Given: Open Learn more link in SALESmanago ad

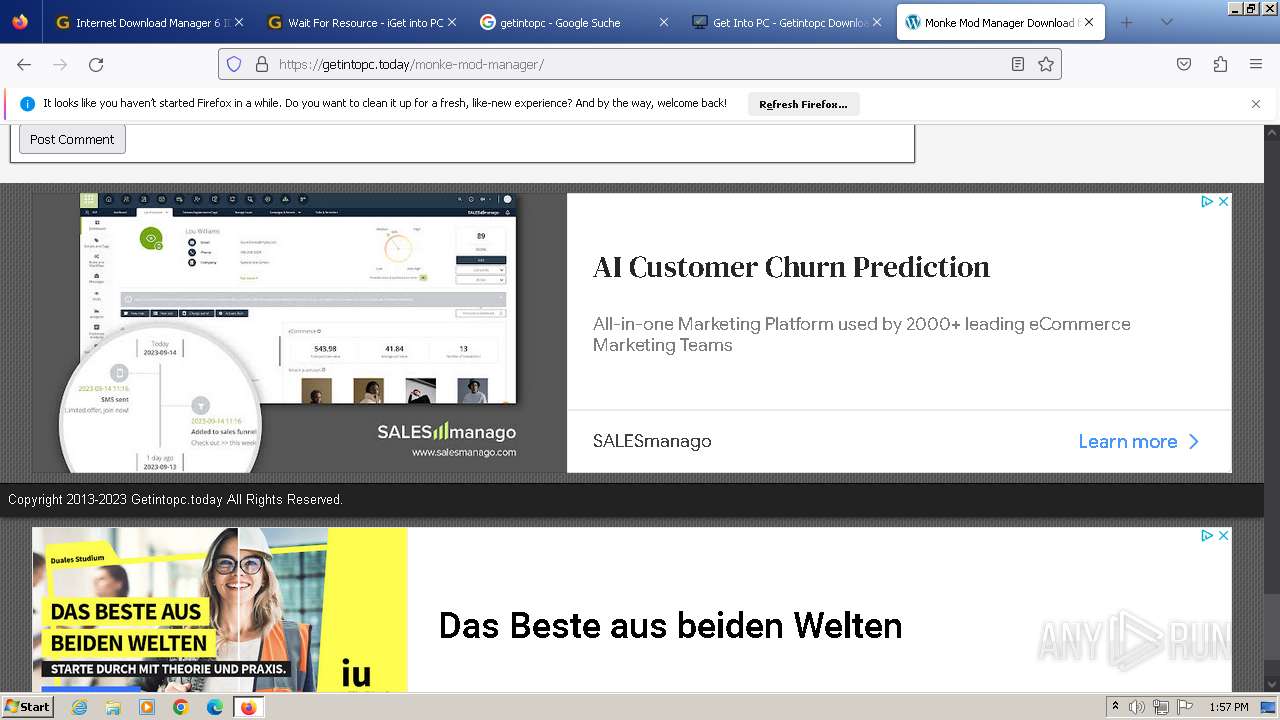Looking at the screenshot, I should pyautogui.click(x=1138, y=441).
